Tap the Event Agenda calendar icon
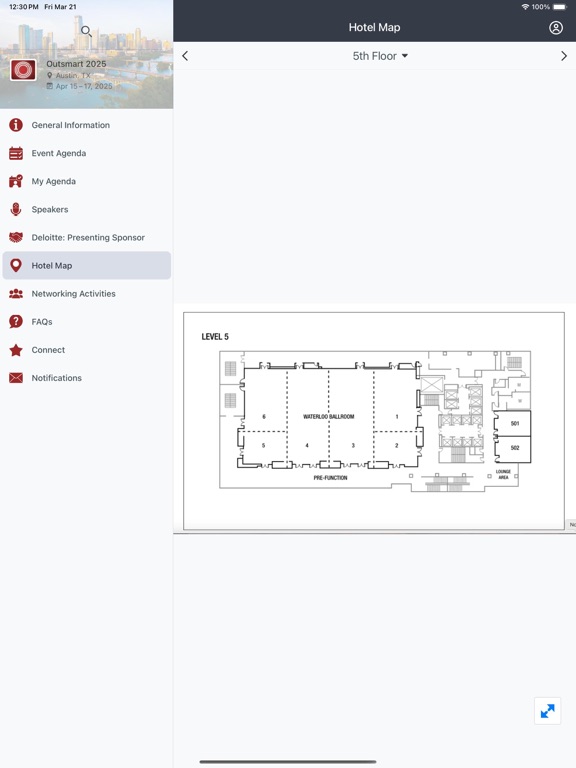Viewport: 576px width, 768px height. [16, 153]
